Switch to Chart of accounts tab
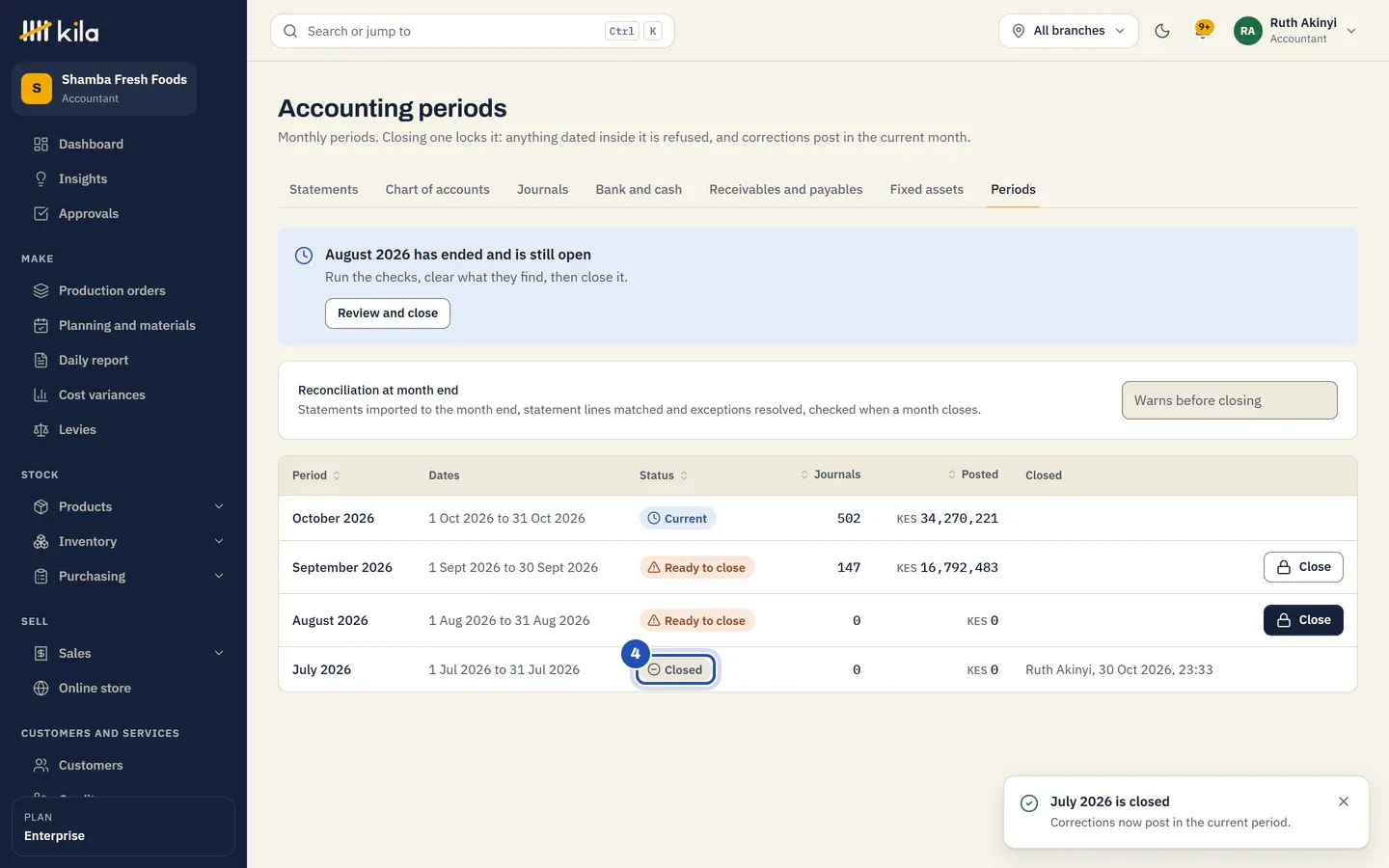Viewport: 1389px width, 868px height. click(438, 190)
